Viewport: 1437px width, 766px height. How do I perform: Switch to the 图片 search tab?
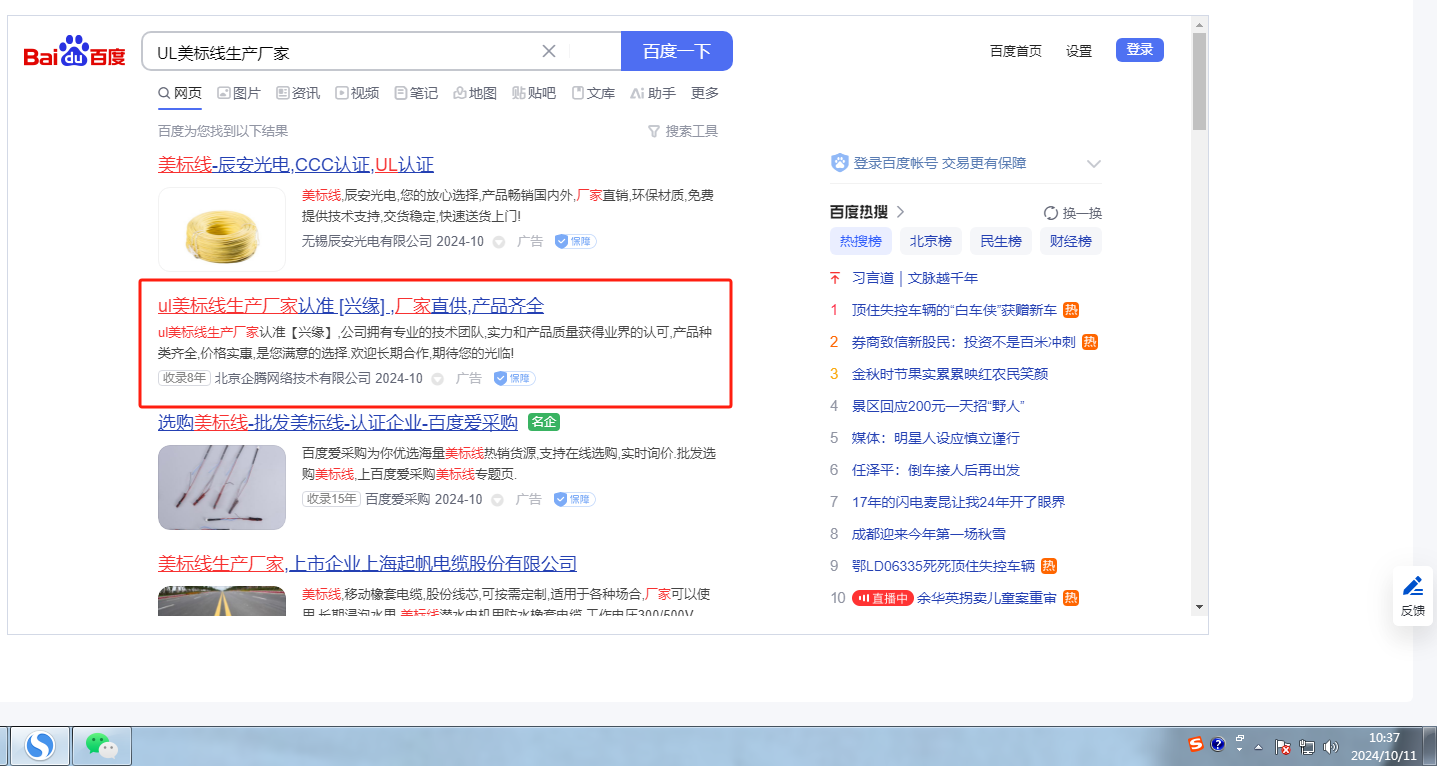point(238,93)
